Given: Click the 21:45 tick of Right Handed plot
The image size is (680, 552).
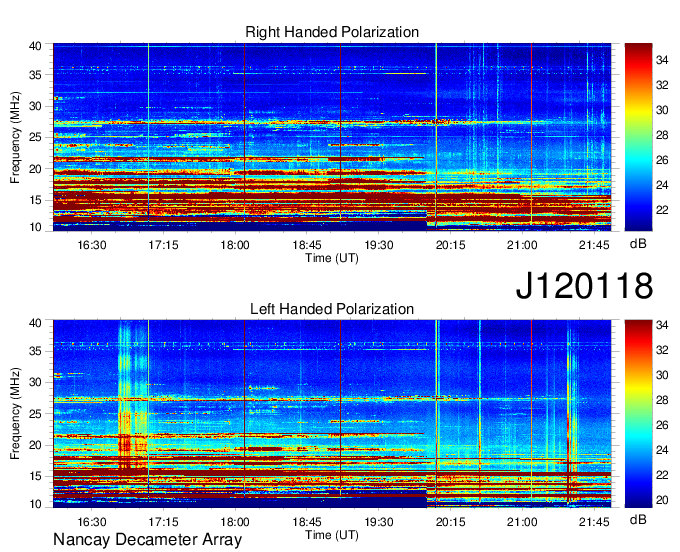Looking at the screenshot, I should pyautogui.click(x=594, y=245).
